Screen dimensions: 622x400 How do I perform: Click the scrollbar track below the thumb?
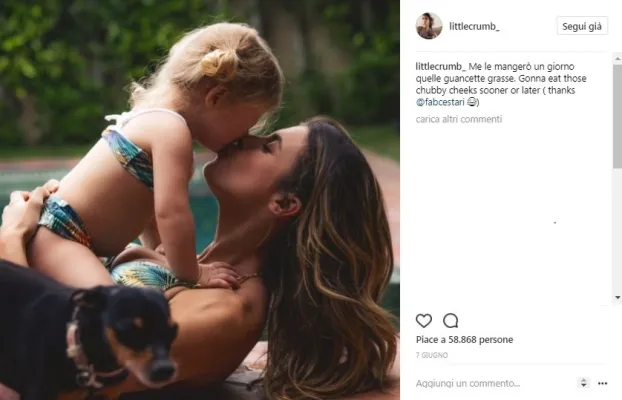tap(617, 230)
